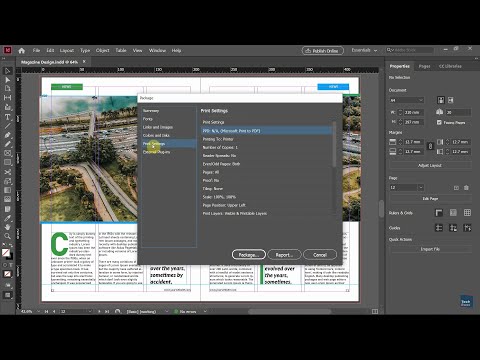Go to the next page arrow in status bar
This screenshot has height=360, width=480.
tap(99, 311)
